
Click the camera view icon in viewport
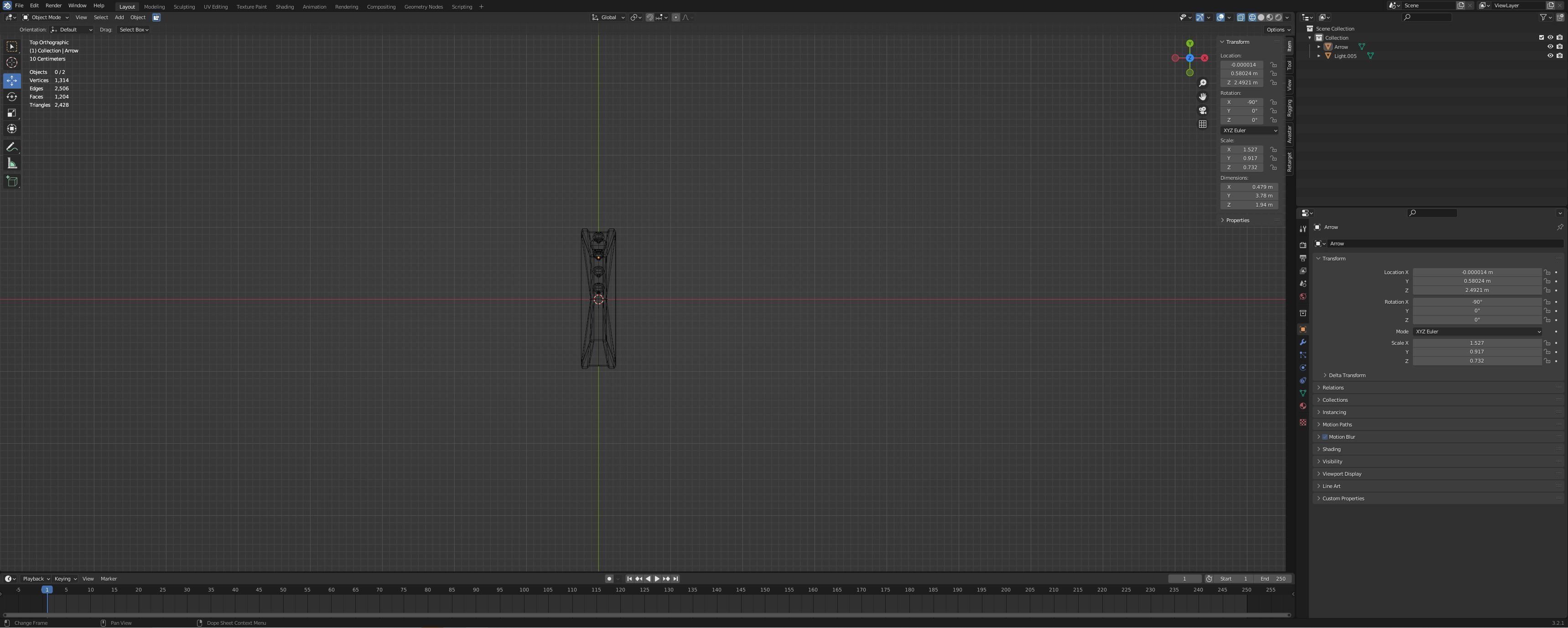point(1203,110)
